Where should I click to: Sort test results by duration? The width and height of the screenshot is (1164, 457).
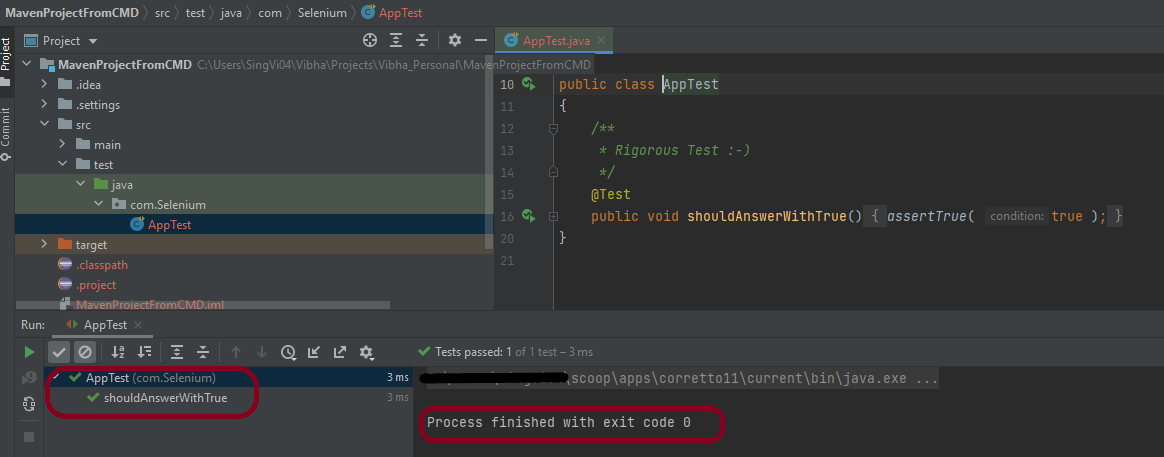[x=144, y=352]
